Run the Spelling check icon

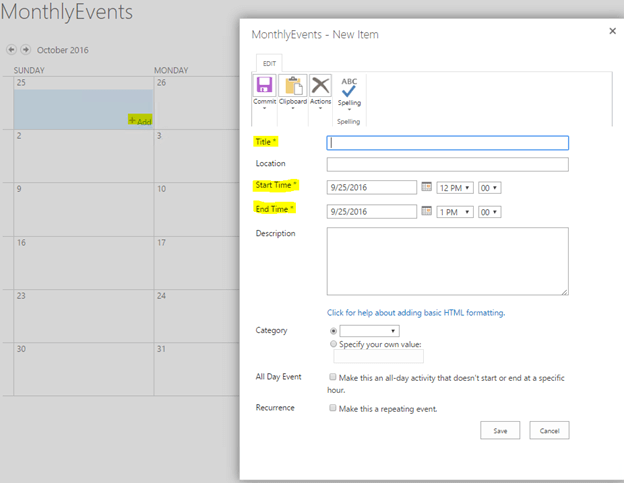pos(349,88)
